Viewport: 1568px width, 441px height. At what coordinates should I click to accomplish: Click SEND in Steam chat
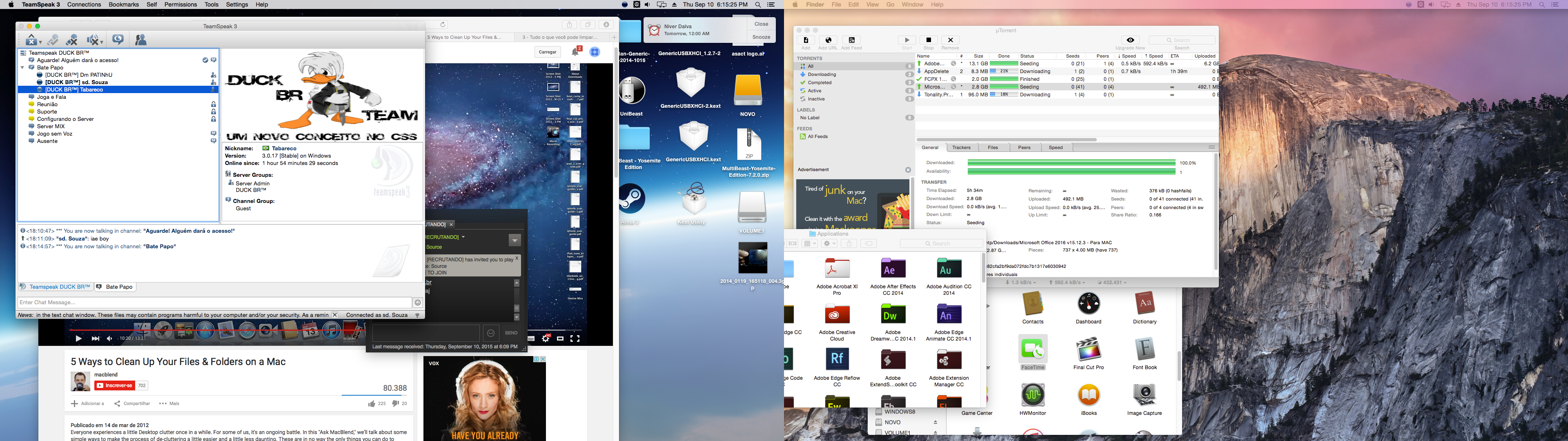coord(511,332)
